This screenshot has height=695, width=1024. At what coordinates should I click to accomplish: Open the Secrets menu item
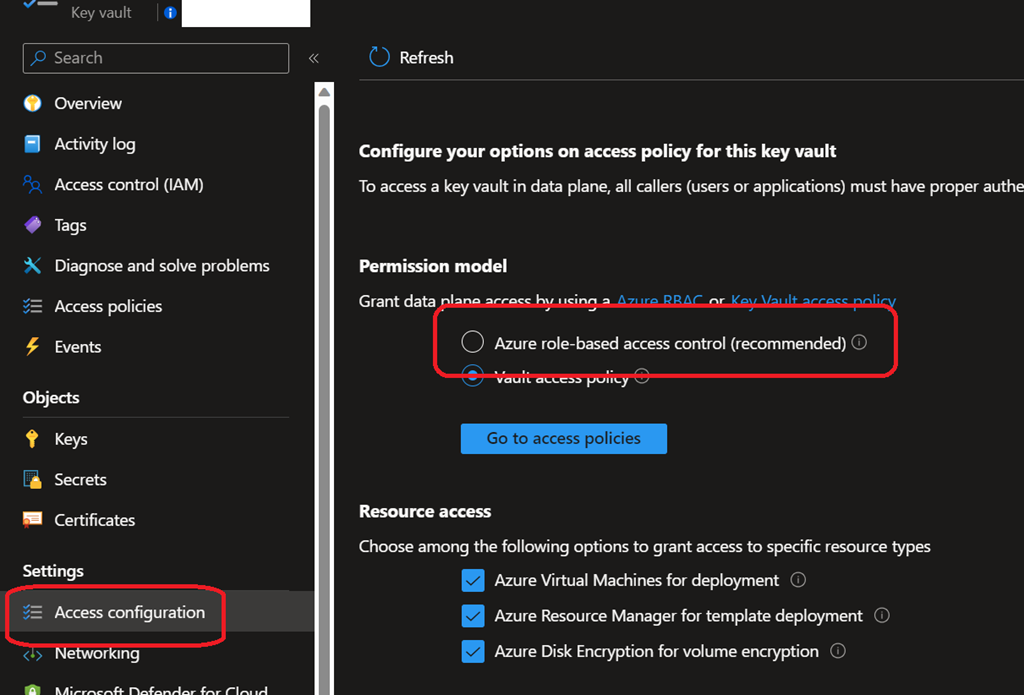[80, 480]
